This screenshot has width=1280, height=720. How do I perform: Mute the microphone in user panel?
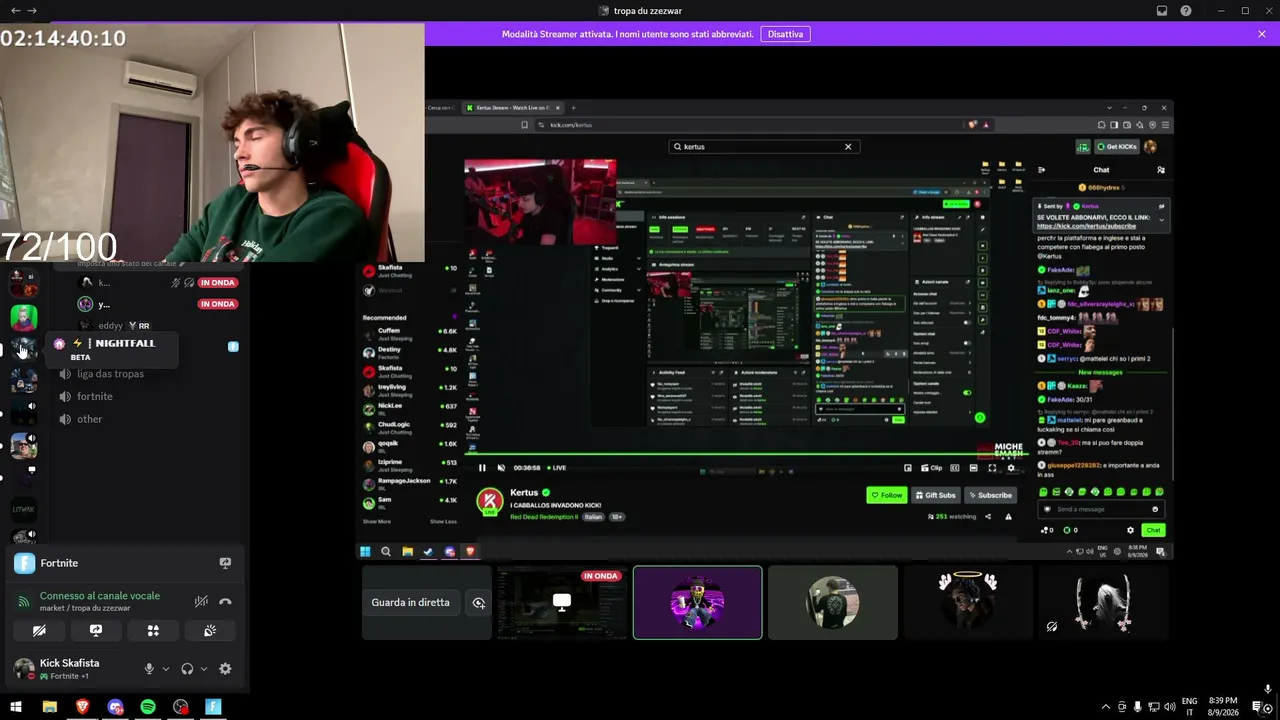149,669
